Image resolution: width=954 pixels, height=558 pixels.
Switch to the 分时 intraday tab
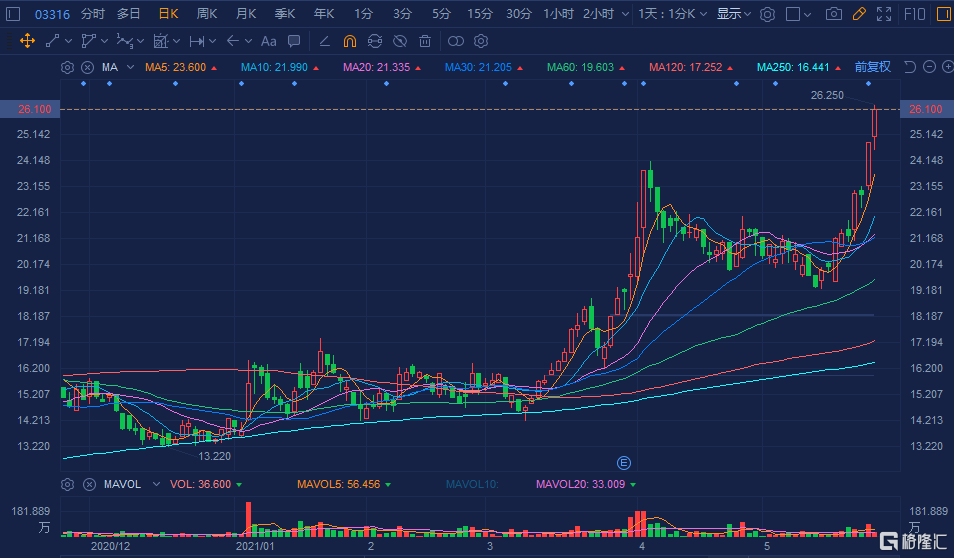click(x=92, y=14)
